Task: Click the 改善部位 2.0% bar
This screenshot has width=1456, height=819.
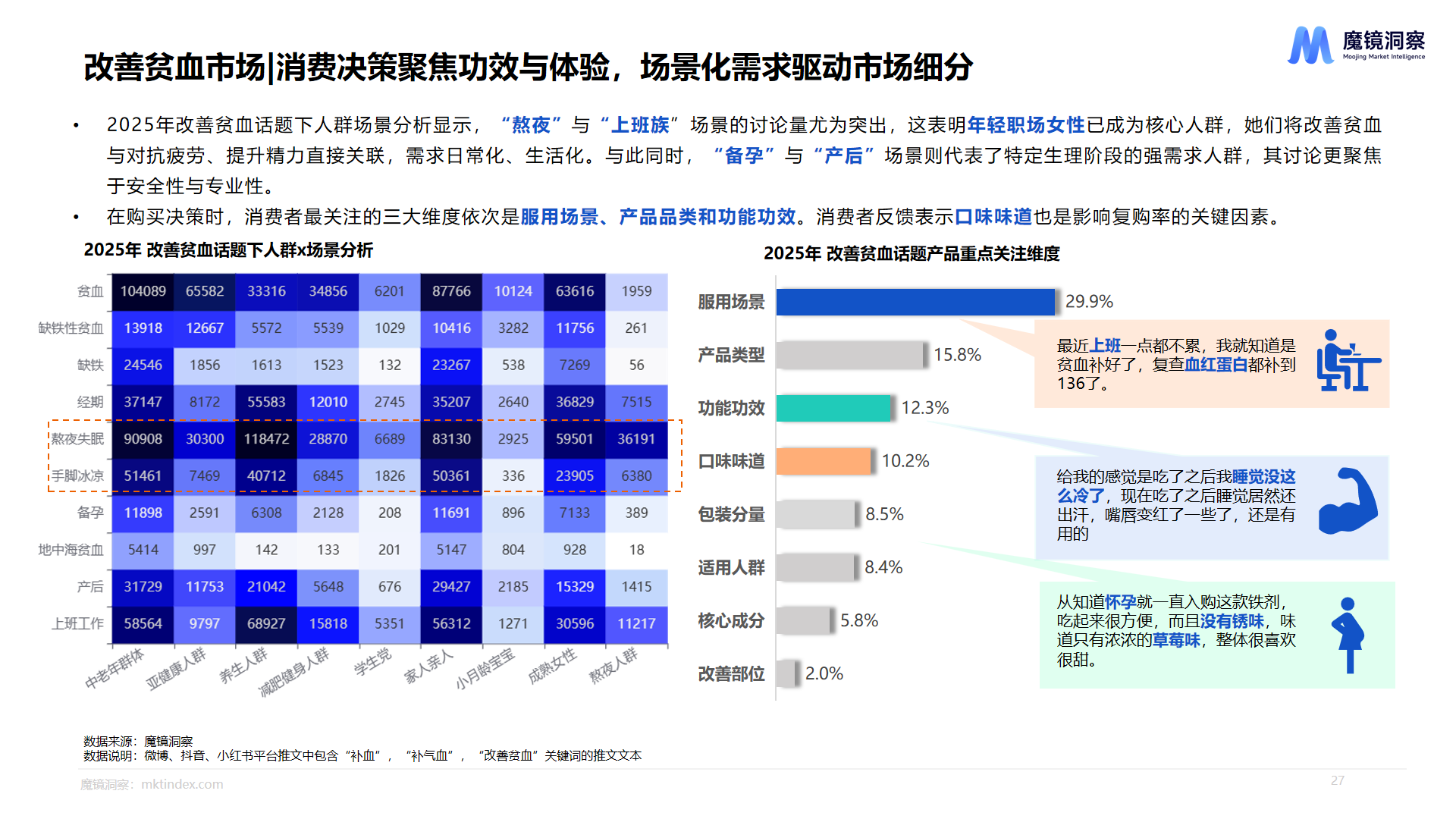Action: 787,673
